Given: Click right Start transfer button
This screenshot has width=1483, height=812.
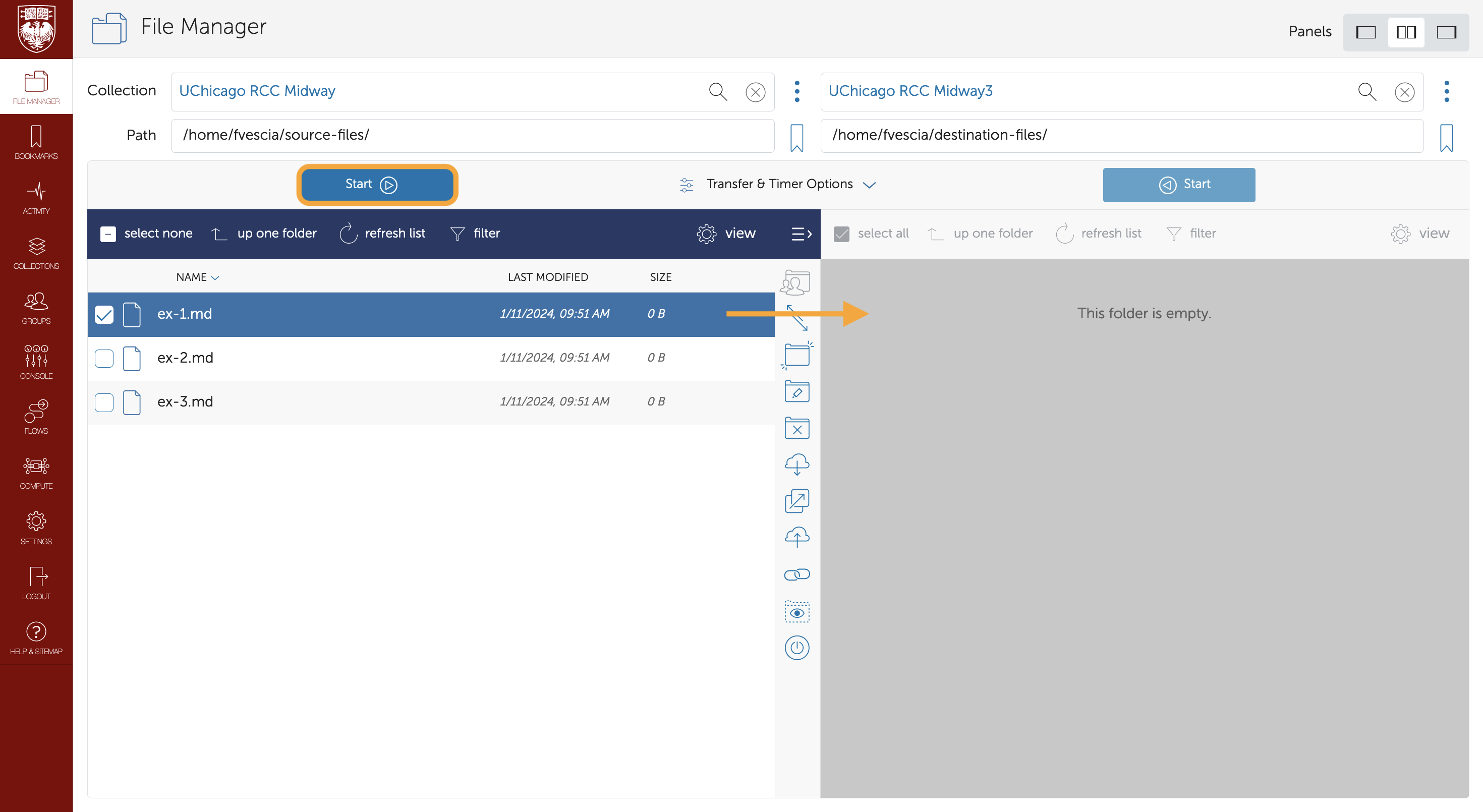Looking at the screenshot, I should point(1178,184).
